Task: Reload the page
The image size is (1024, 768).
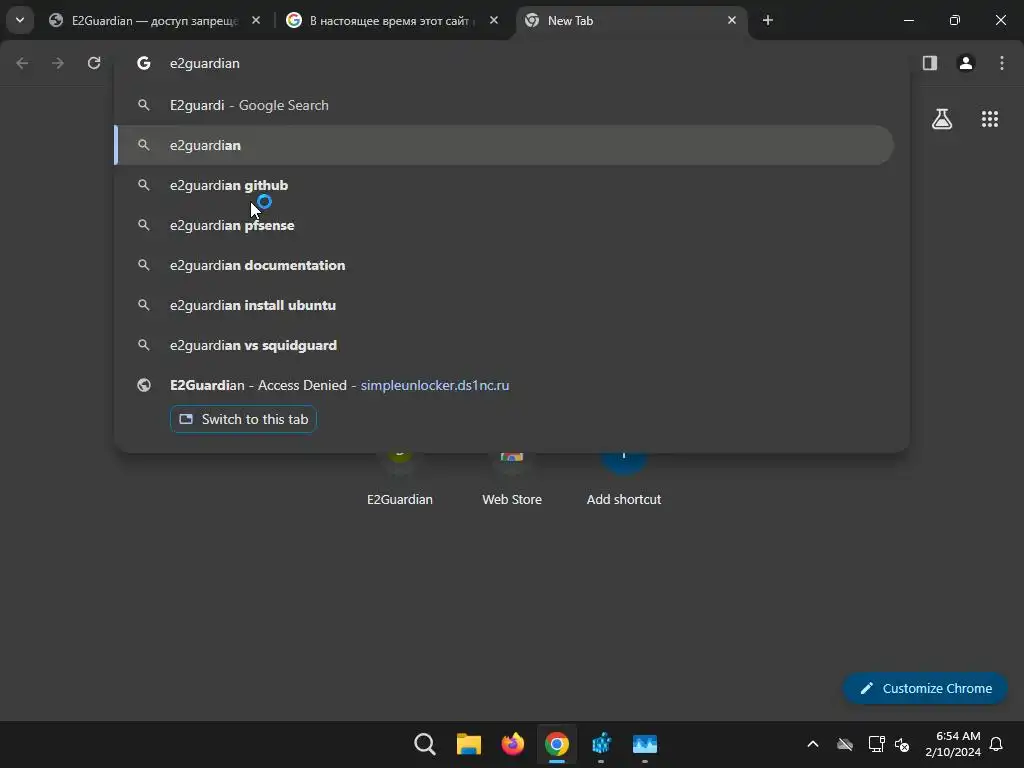Action: tap(94, 63)
